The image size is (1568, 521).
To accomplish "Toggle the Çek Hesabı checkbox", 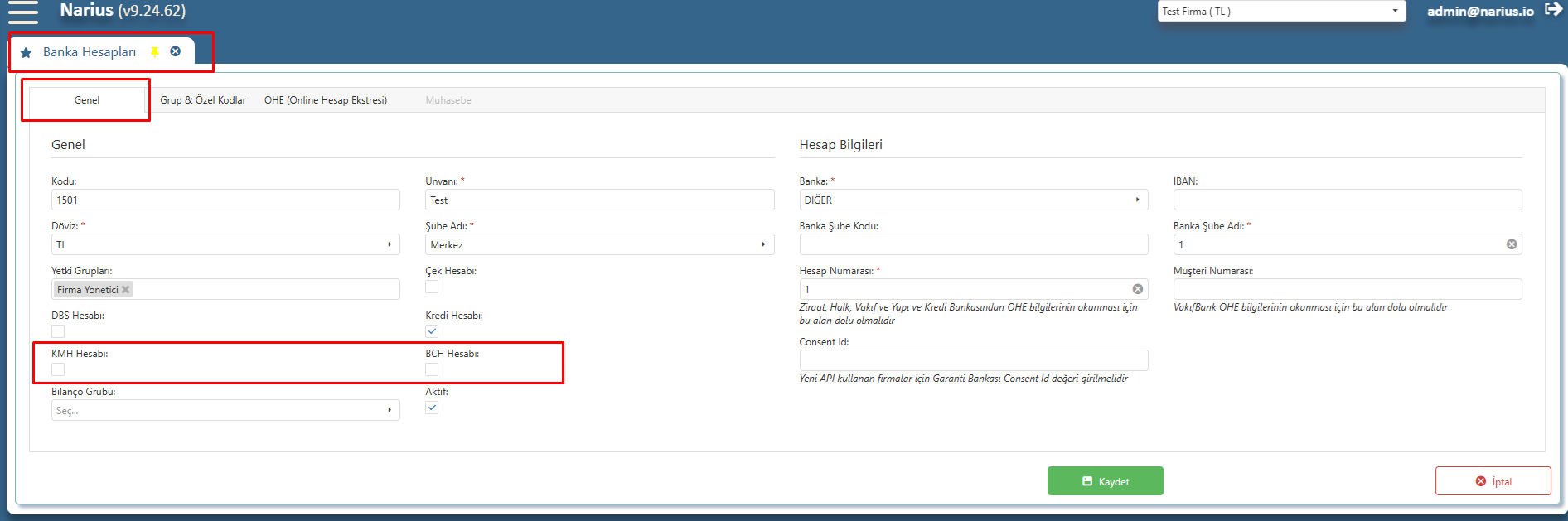I will [432, 287].
